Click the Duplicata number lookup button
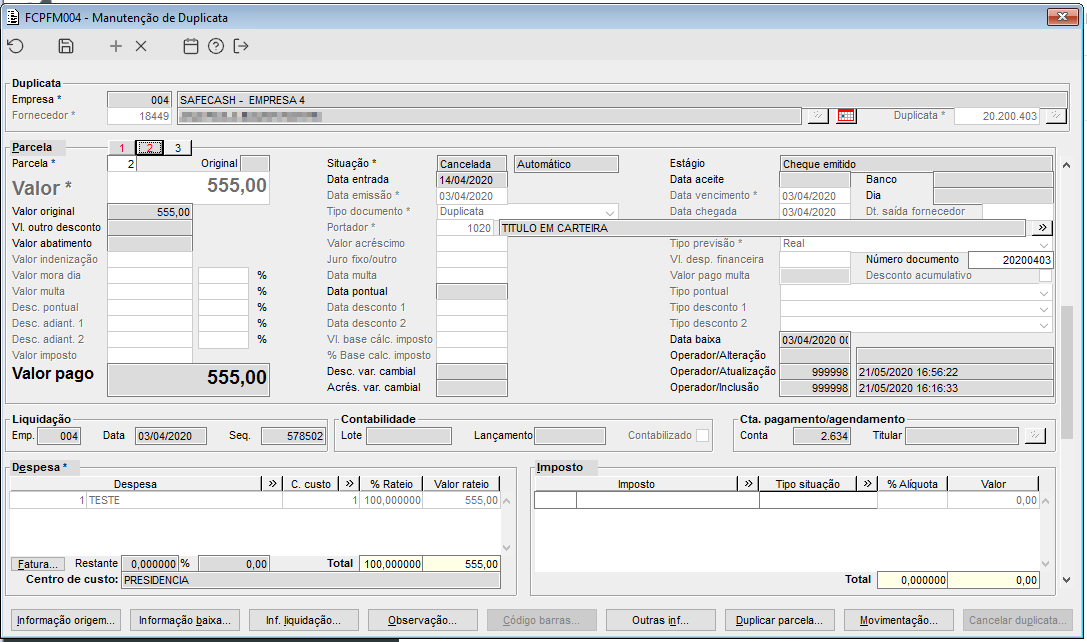This screenshot has height=642, width=1087. (x=1056, y=116)
